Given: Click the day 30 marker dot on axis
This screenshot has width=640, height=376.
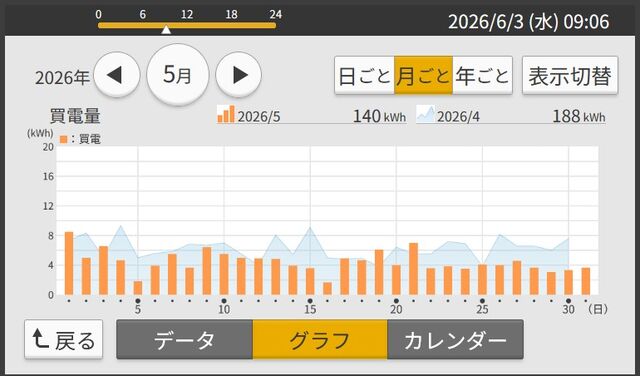Looking at the screenshot, I should [569, 301].
